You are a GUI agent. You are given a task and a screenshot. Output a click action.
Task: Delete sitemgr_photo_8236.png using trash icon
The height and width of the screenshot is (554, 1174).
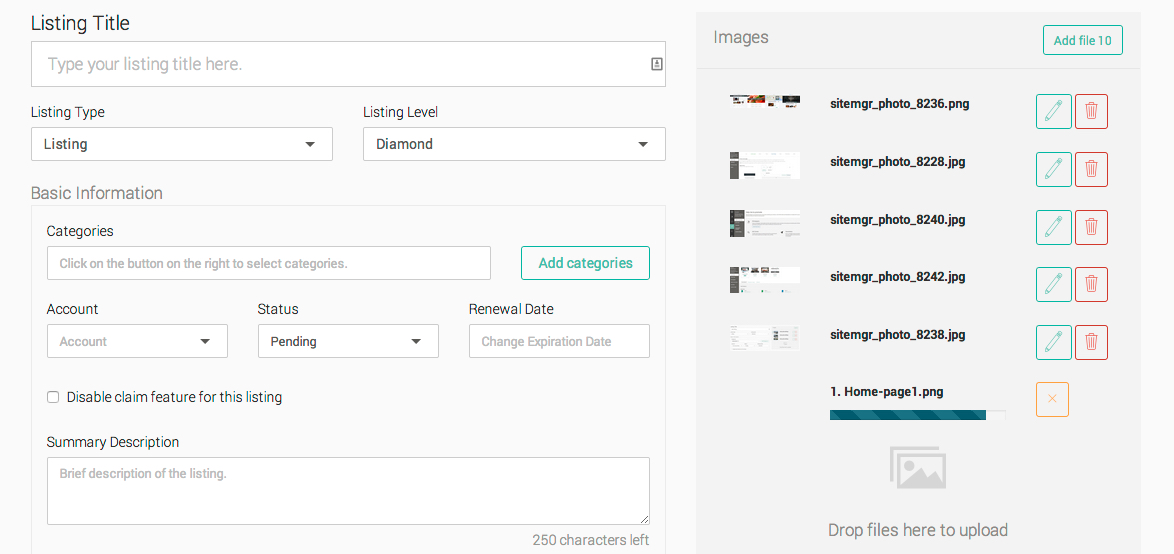tap(1091, 112)
